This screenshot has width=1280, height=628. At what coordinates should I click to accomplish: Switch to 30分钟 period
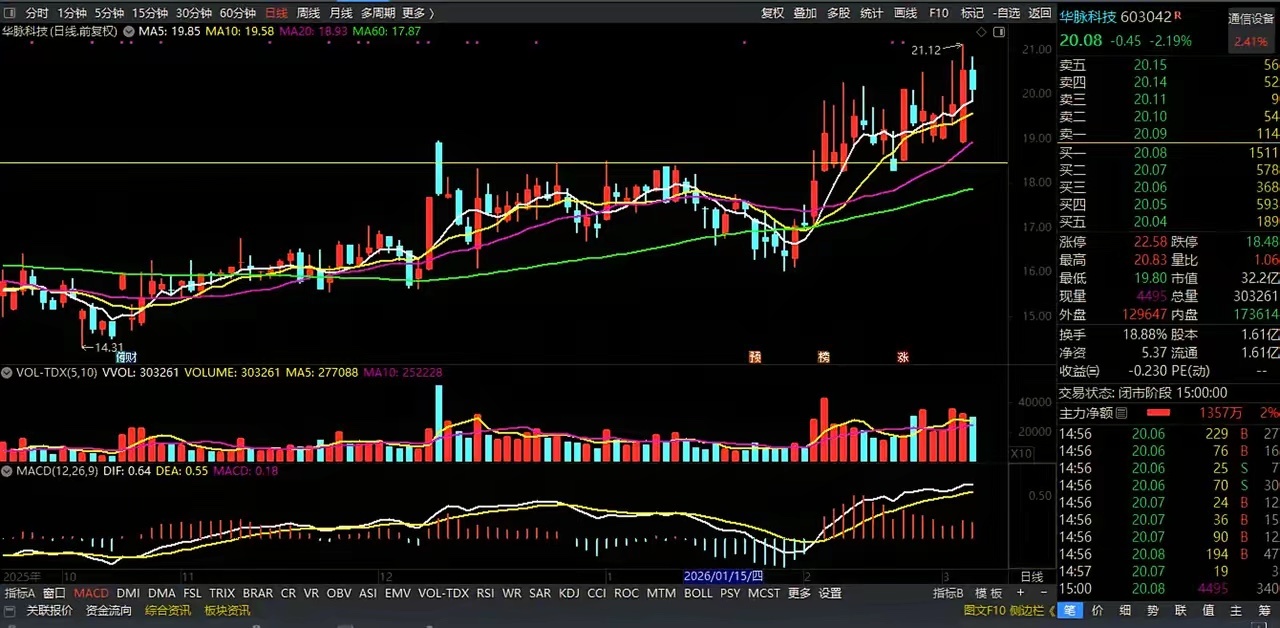point(194,13)
